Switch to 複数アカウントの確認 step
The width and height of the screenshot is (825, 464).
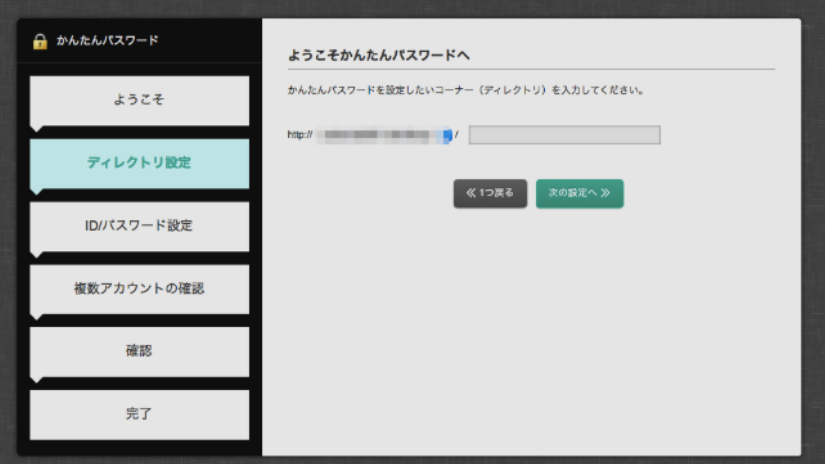point(139,289)
